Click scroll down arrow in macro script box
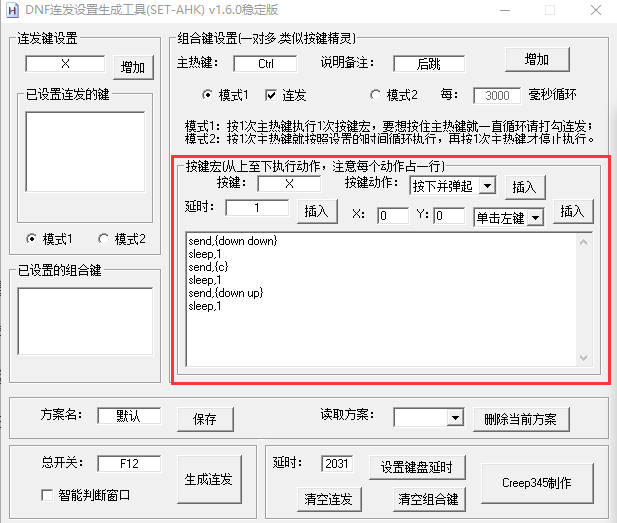617x523 pixels. point(584,358)
